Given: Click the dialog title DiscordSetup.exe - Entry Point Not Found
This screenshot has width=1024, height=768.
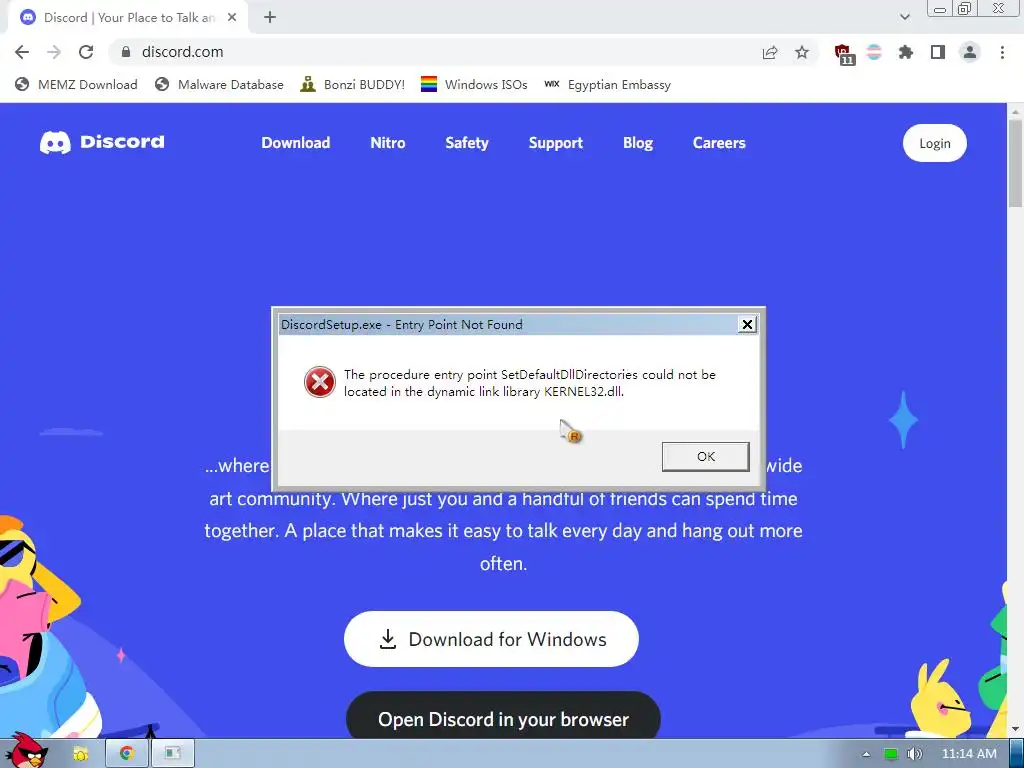Looking at the screenshot, I should tap(402, 325).
